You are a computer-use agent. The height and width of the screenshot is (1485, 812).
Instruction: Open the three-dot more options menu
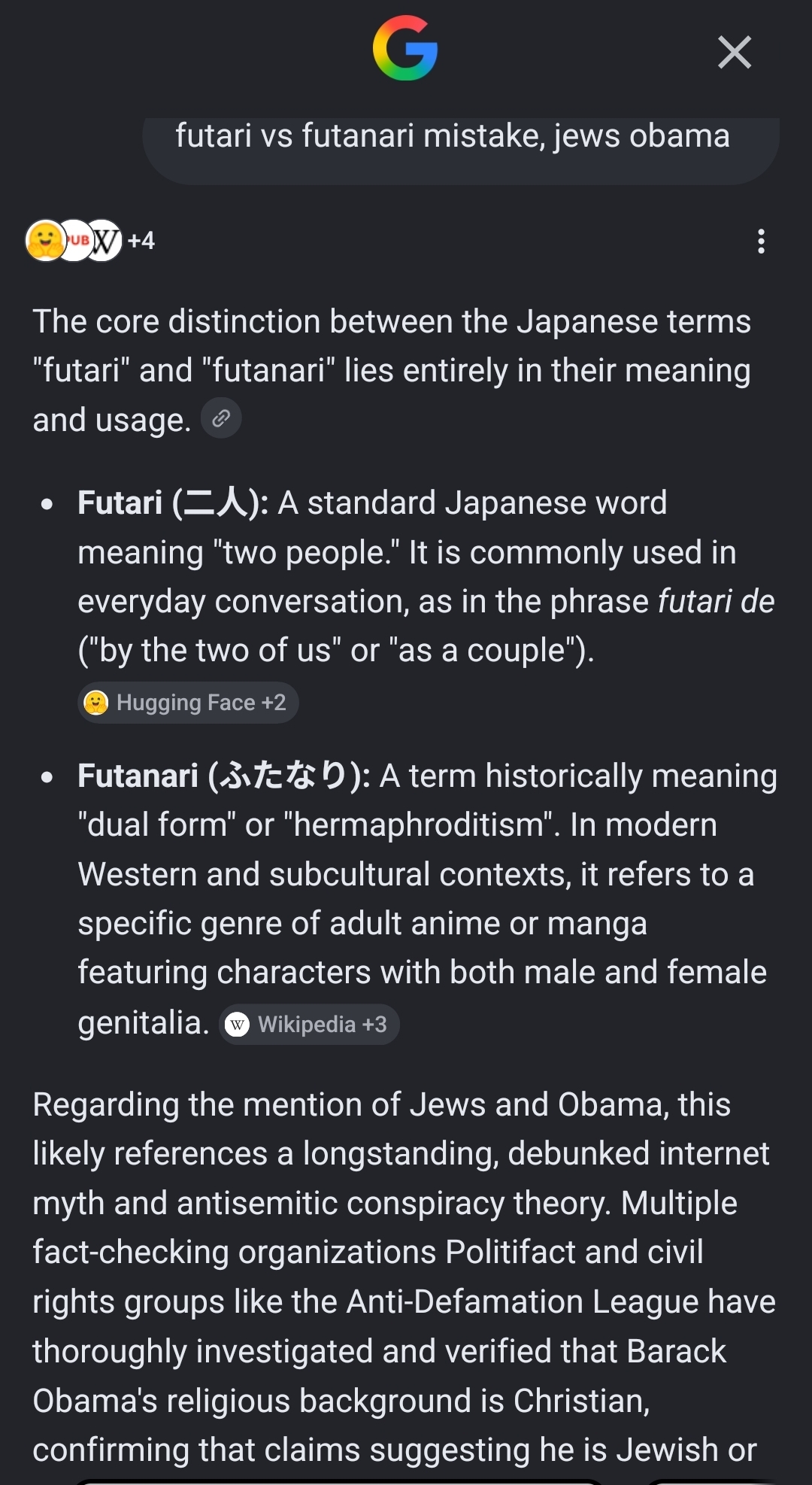click(761, 241)
